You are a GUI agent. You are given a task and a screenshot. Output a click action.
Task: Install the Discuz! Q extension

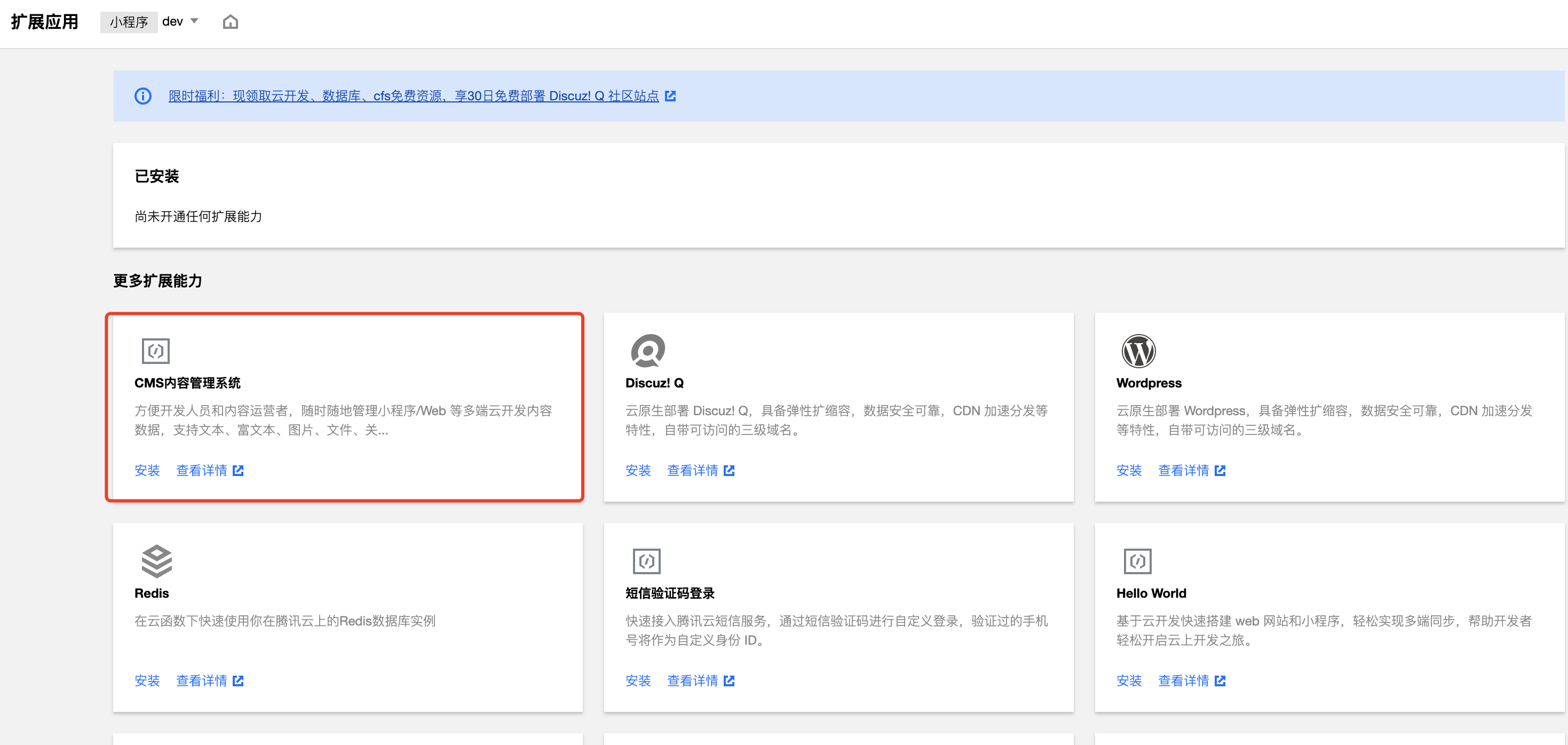(x=638, y=471)
